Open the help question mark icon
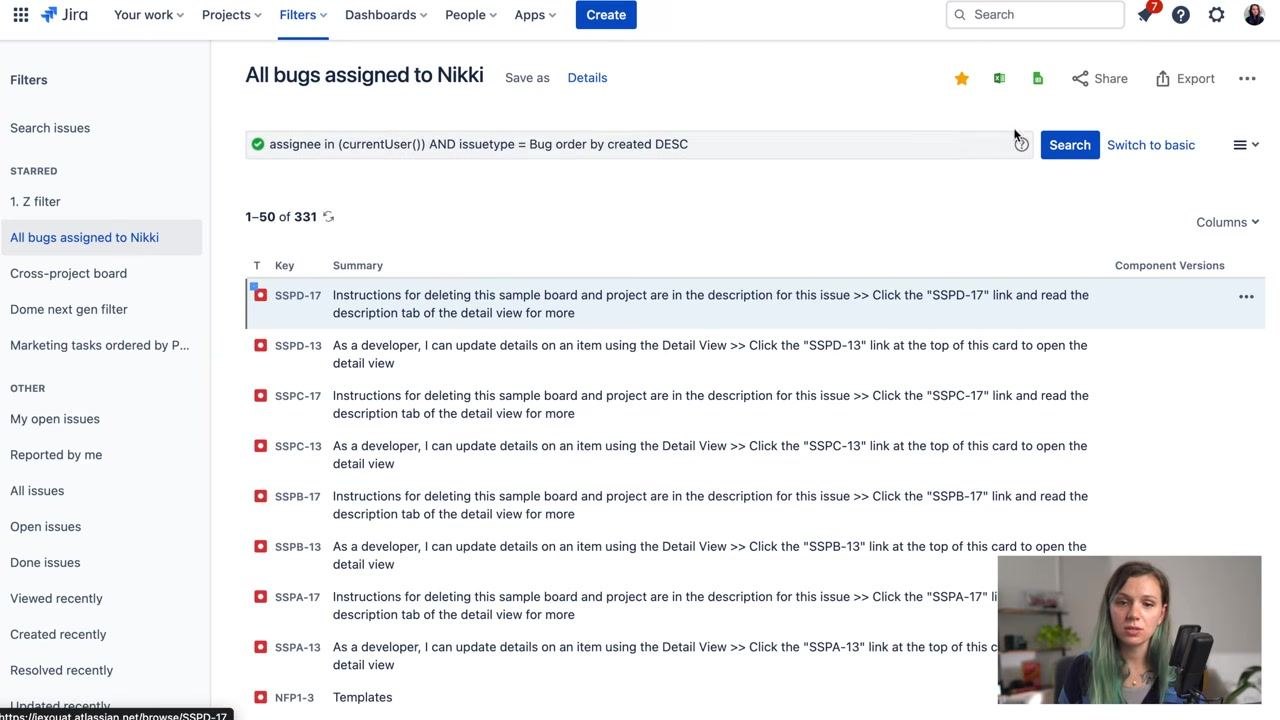Image resolution: width=1280 pixels, height=720 pixels. 1181,15
